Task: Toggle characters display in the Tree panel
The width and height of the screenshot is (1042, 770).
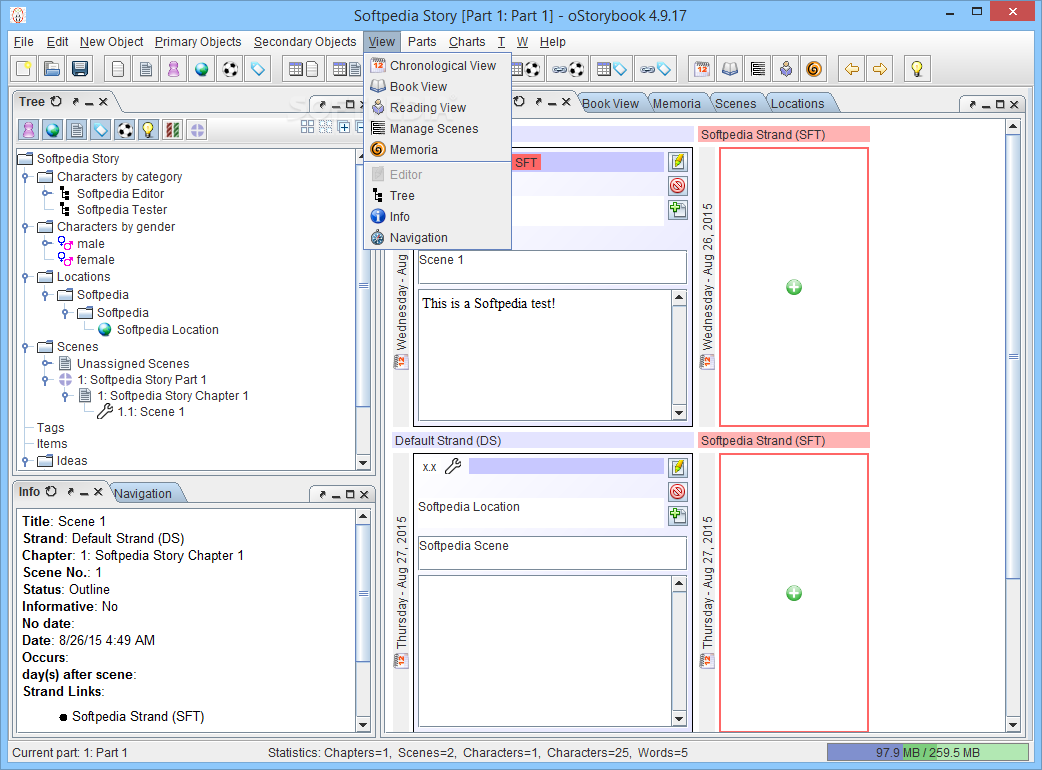Action: [x=29, y=130]
